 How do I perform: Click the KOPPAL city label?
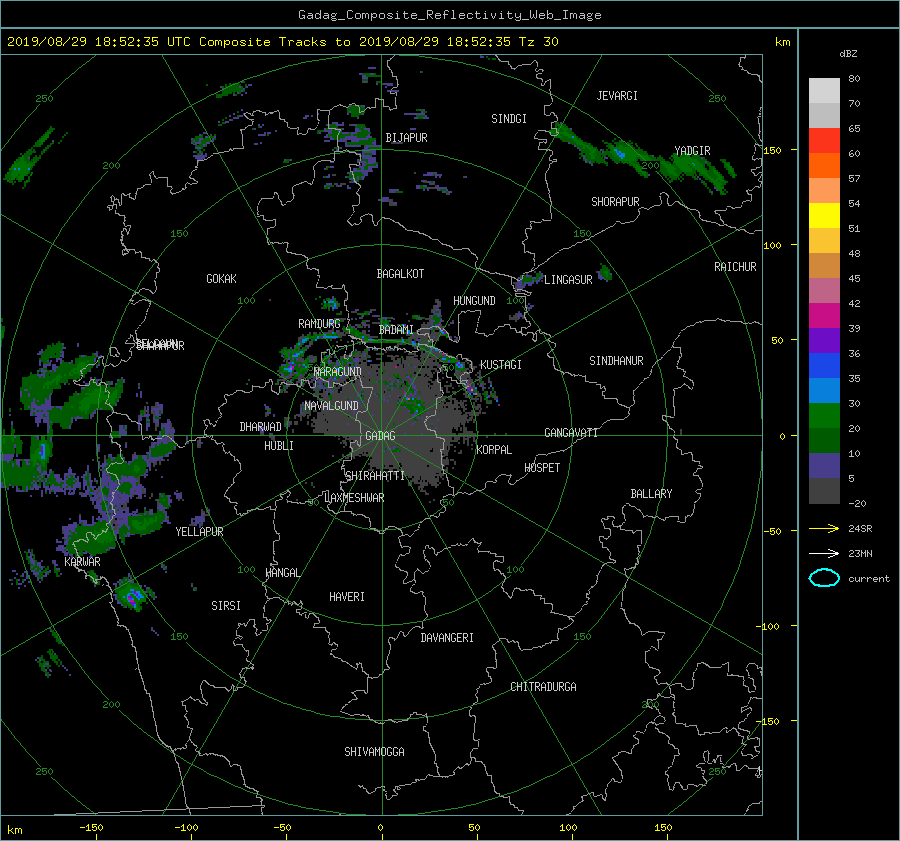coord(494,450)
